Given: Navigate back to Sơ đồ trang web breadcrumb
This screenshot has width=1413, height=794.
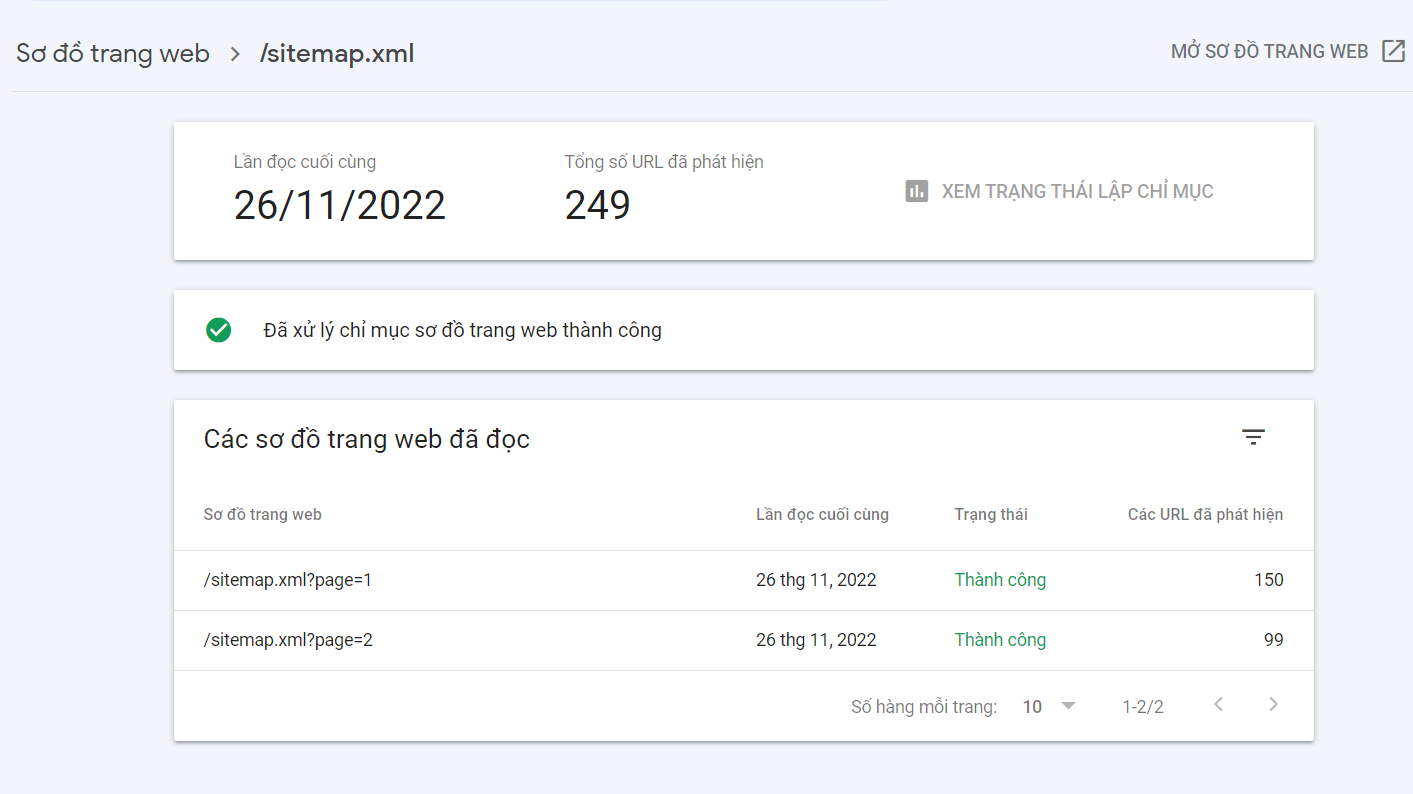Looking at the screenshot, I should click(113, 53).
